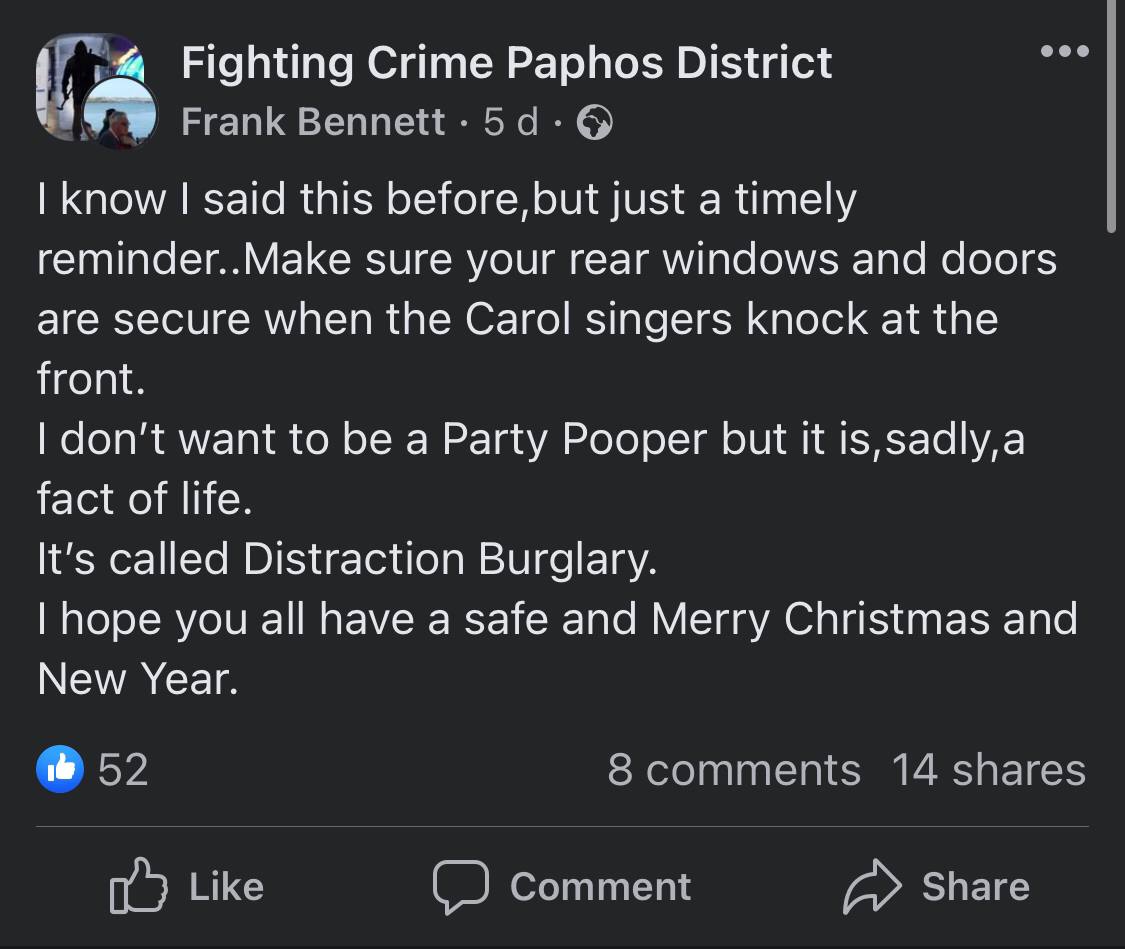Open the three-dot post options menu
This screenshot has height=949, width=1125.
click(1063, 52)
